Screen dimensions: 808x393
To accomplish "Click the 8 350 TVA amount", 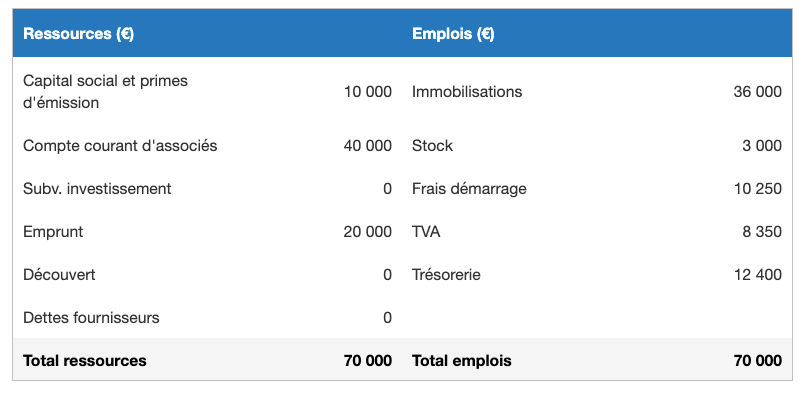I will (x=762, y=232).
